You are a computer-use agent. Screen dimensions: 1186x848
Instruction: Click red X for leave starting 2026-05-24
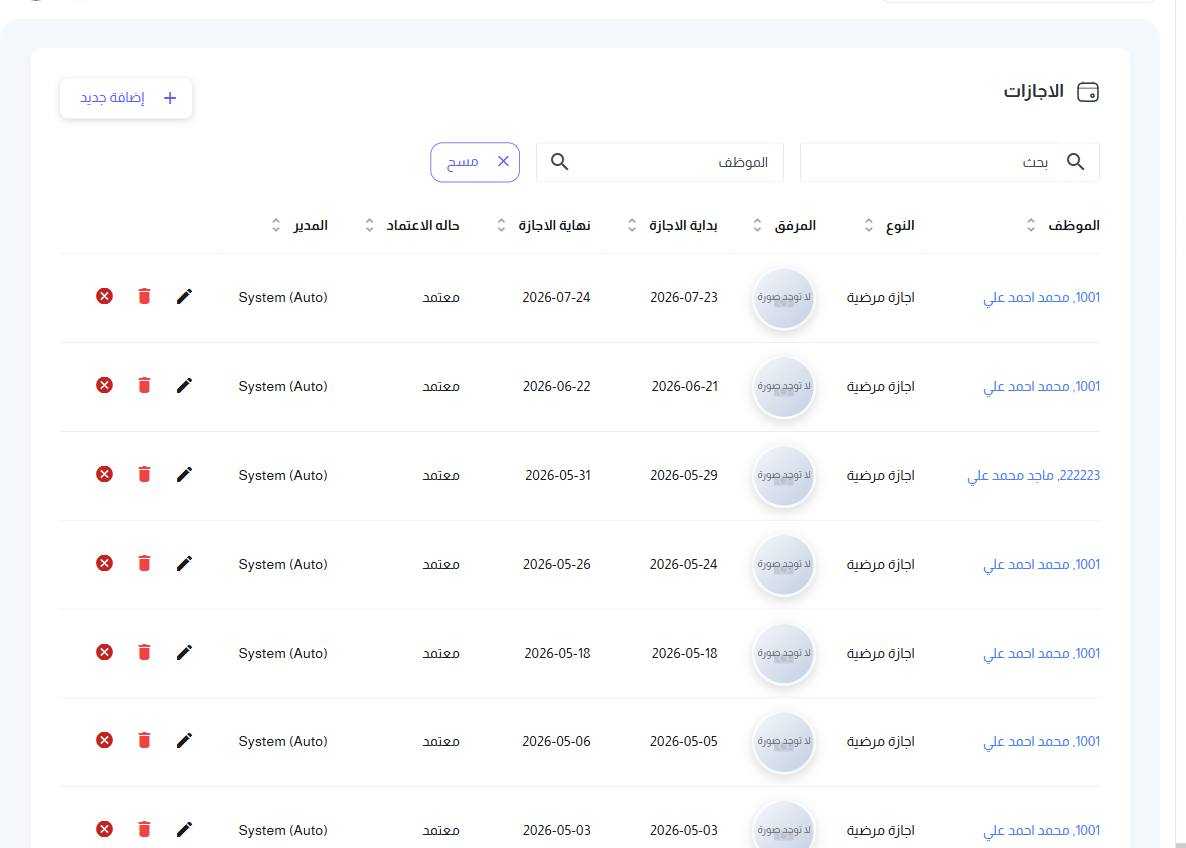pyautogui.click(x=104, y=564)
